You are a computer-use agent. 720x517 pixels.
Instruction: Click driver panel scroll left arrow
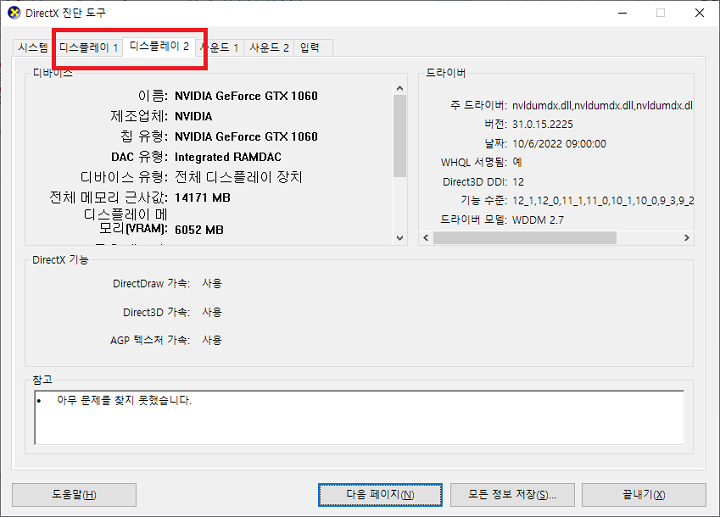click(426, 238)
